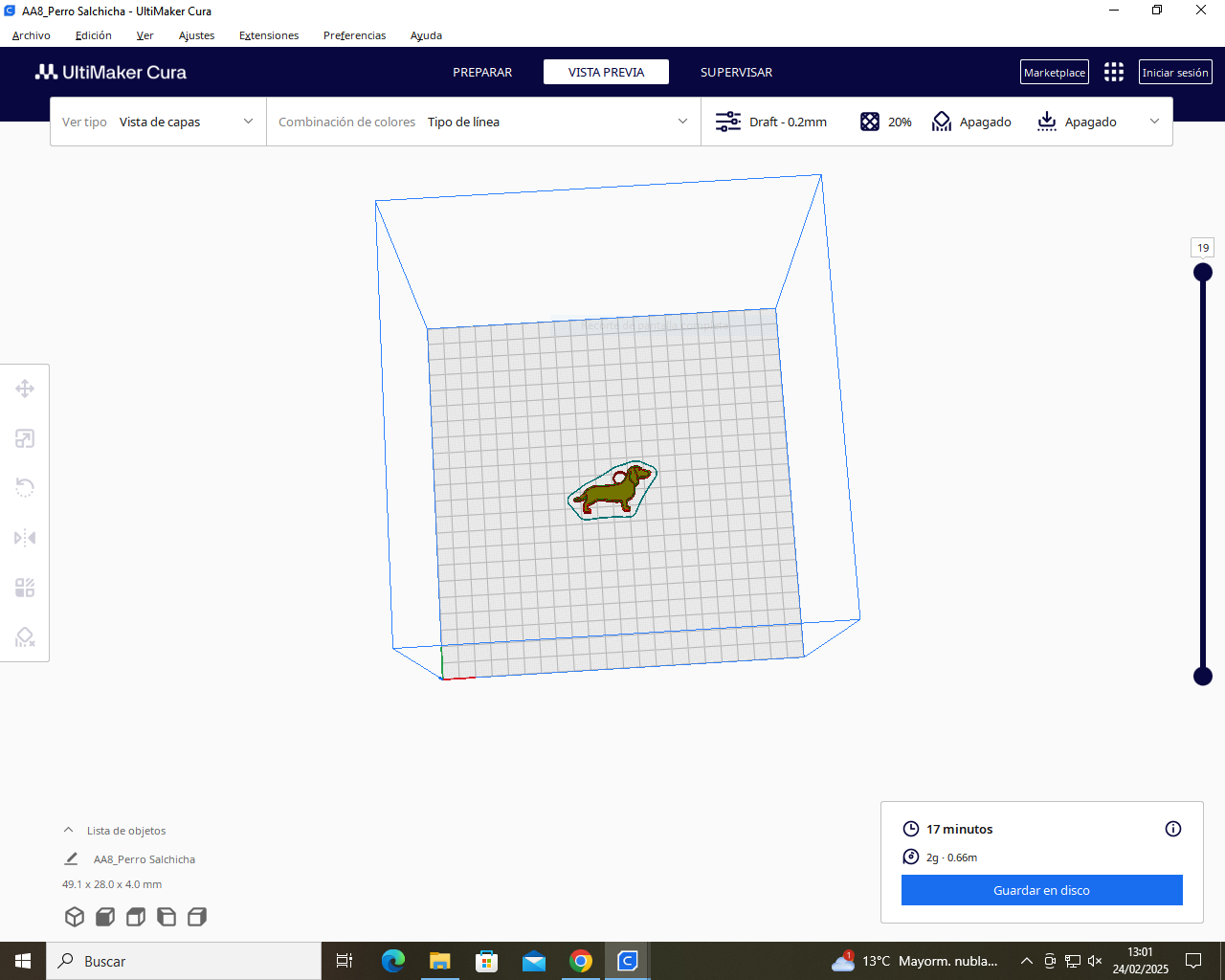The image size is (1225, 980).
Task: Select the Mirror tool in left toolbar
Action: (x=25, y=538)
